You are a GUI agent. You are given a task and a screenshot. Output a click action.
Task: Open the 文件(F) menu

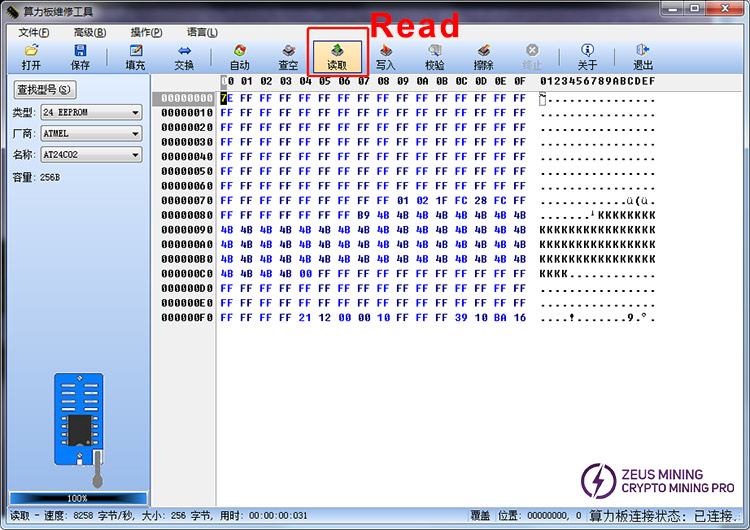point(34,32)
